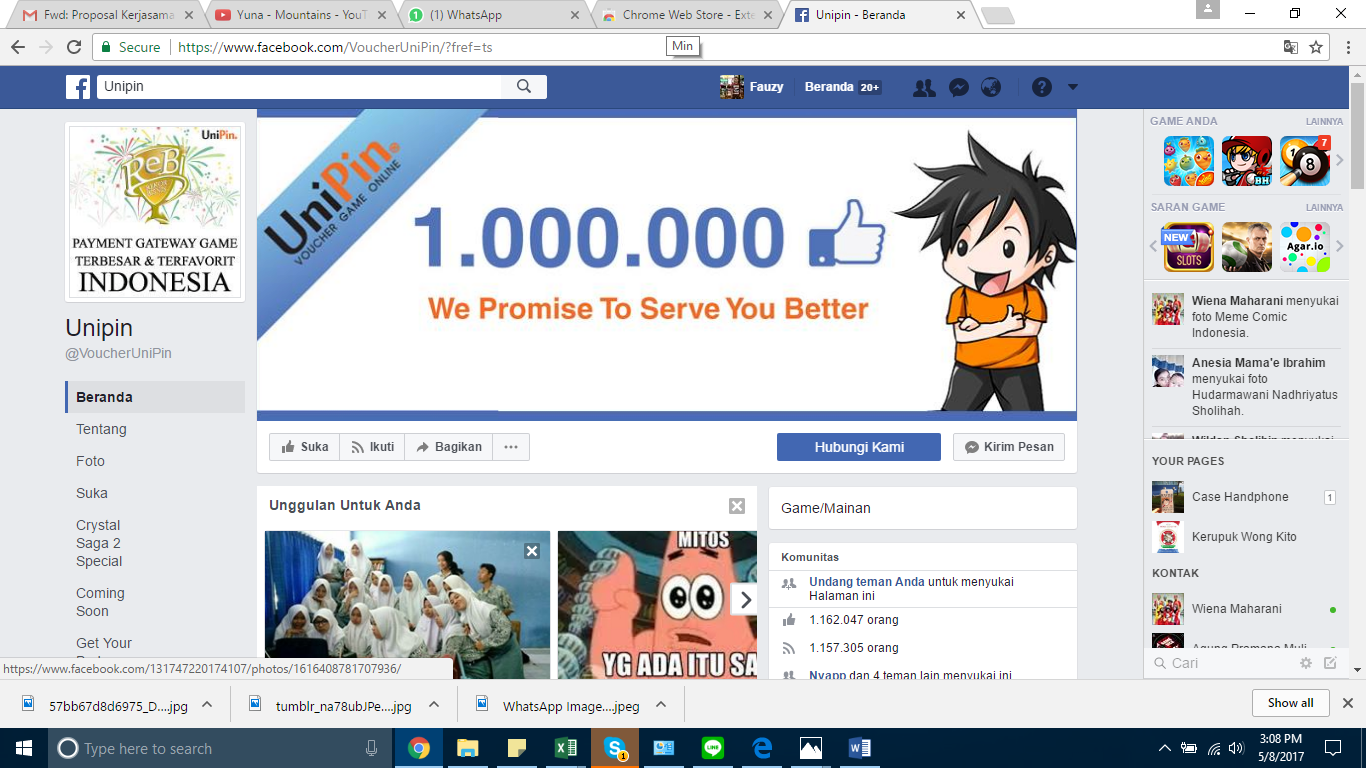Show next featured photo with arrow

click(x=745, y=600)
